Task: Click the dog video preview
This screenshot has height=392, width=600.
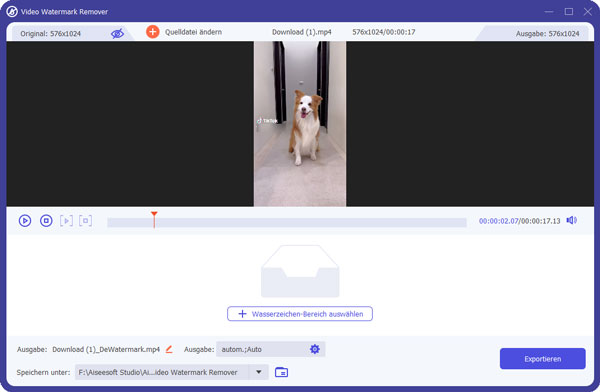Action: pos(300,124)
